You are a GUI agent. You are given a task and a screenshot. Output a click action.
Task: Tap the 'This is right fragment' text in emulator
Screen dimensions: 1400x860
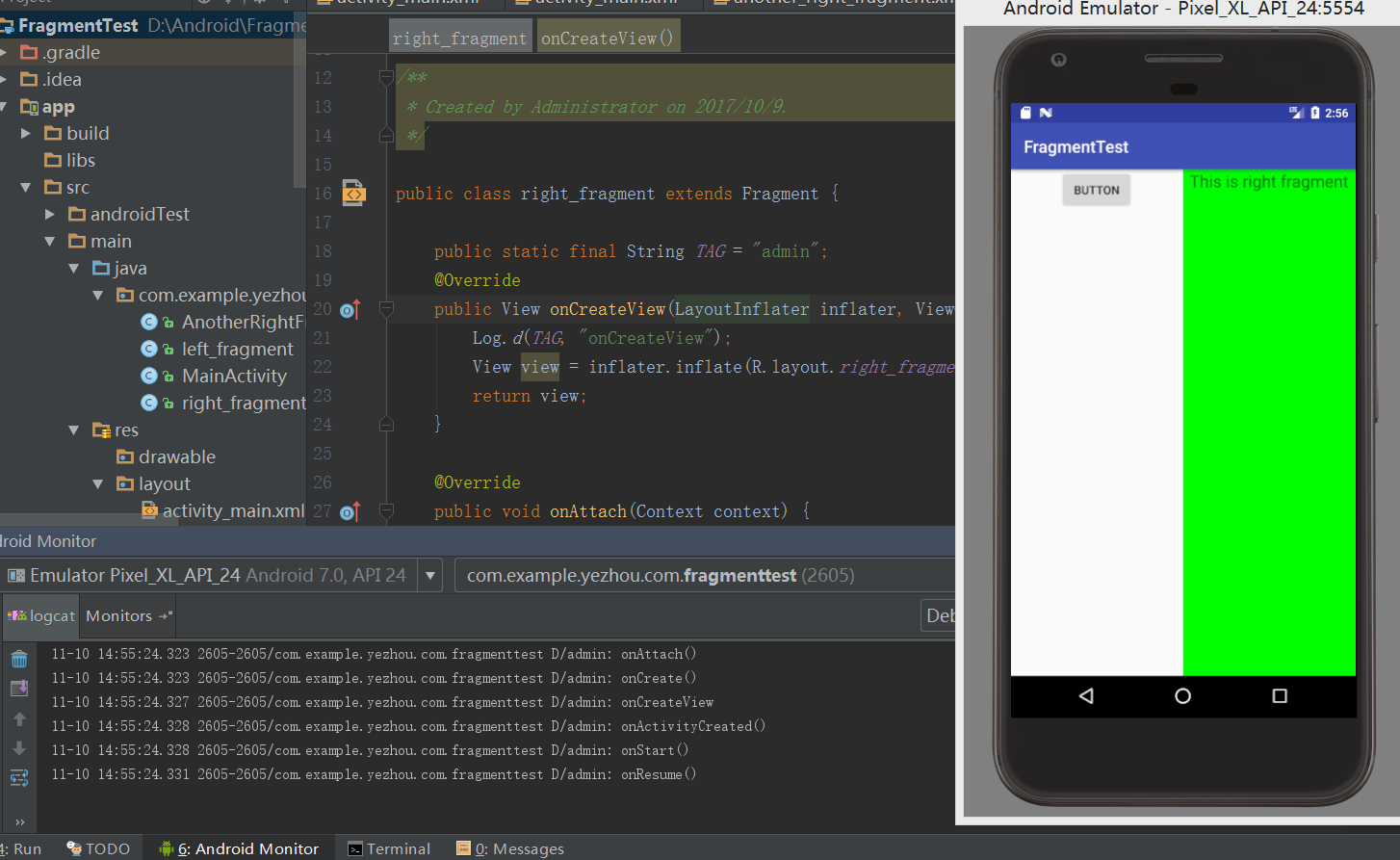coord(1269,182)
